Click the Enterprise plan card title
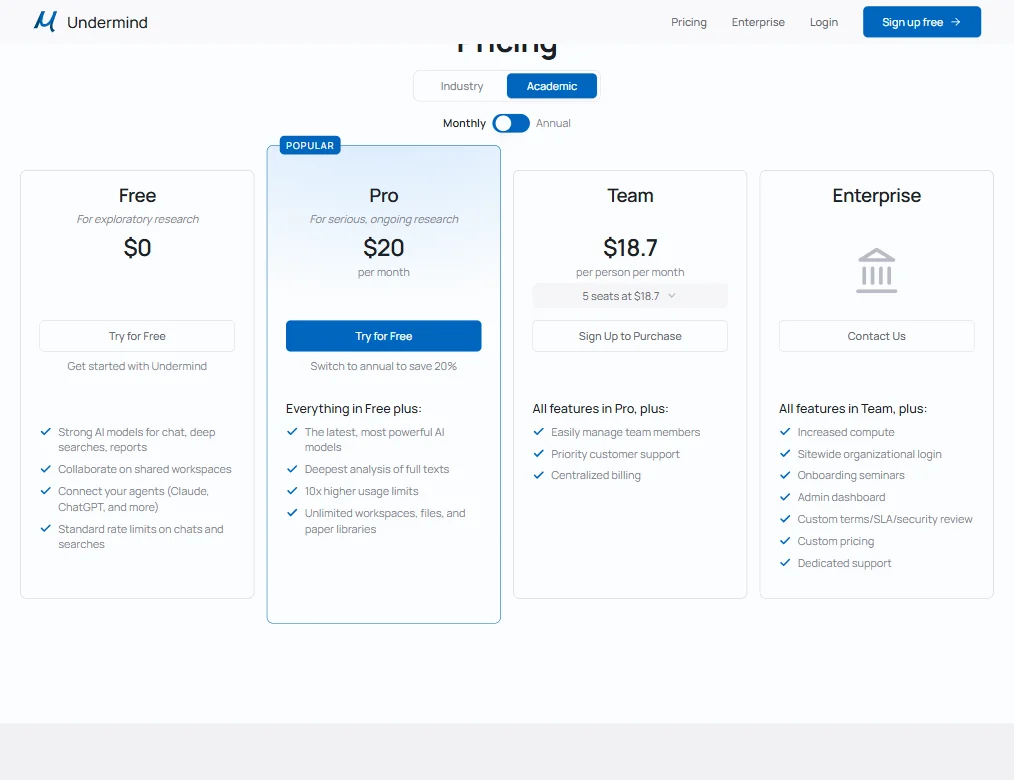This screenshot has height=780, width=1014. 876,195
